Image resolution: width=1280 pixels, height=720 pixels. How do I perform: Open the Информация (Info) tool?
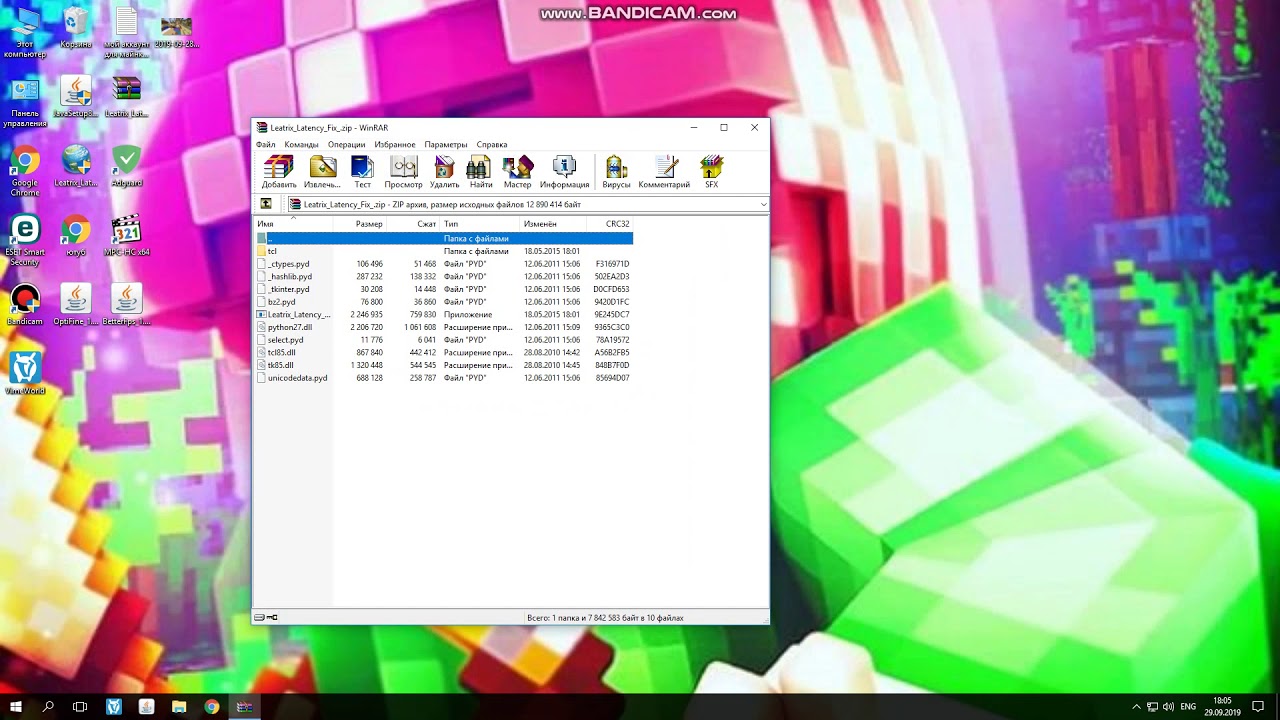tap(564, 172)
